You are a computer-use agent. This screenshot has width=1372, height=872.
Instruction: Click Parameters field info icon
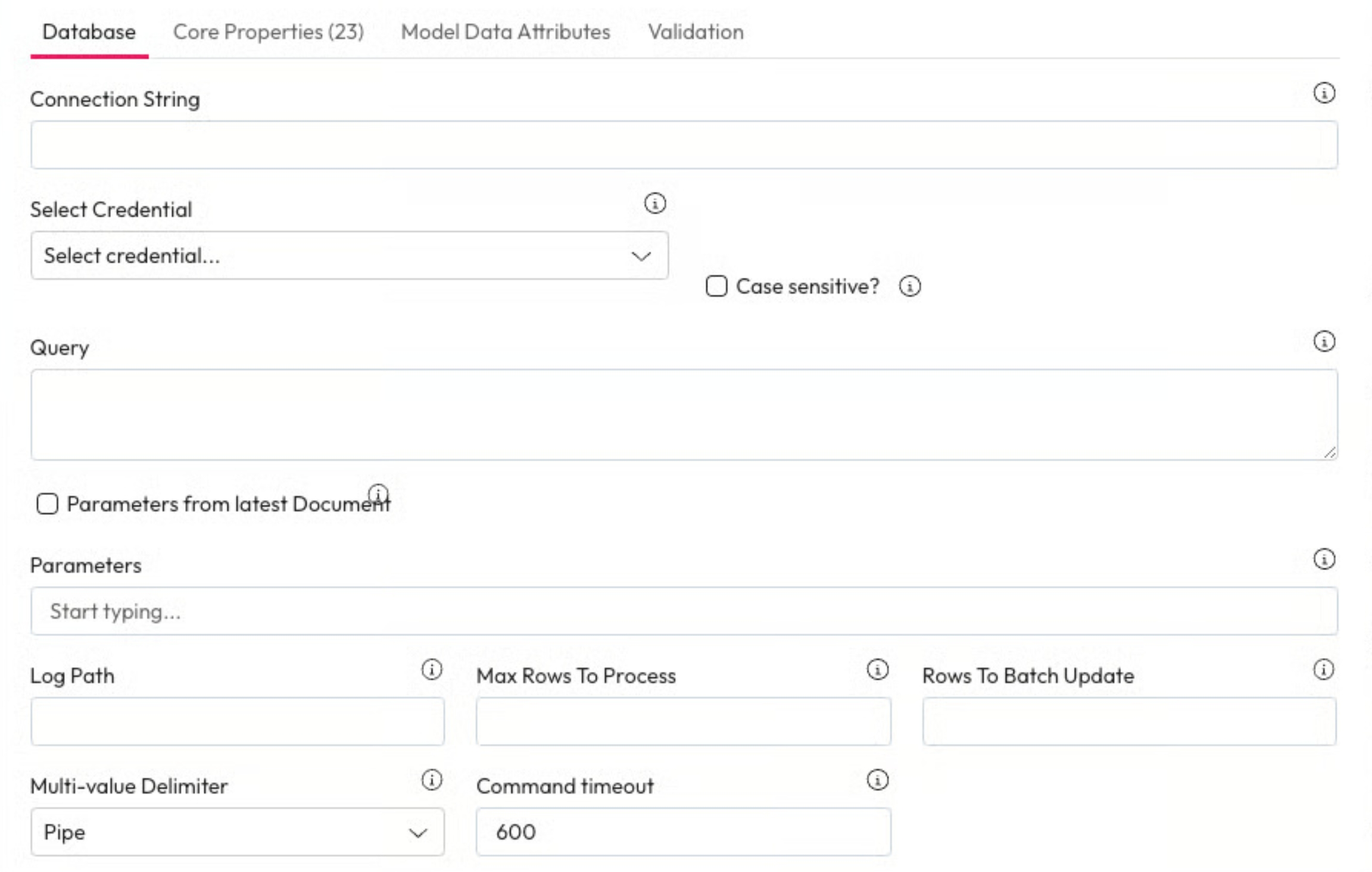(1324, 559)
